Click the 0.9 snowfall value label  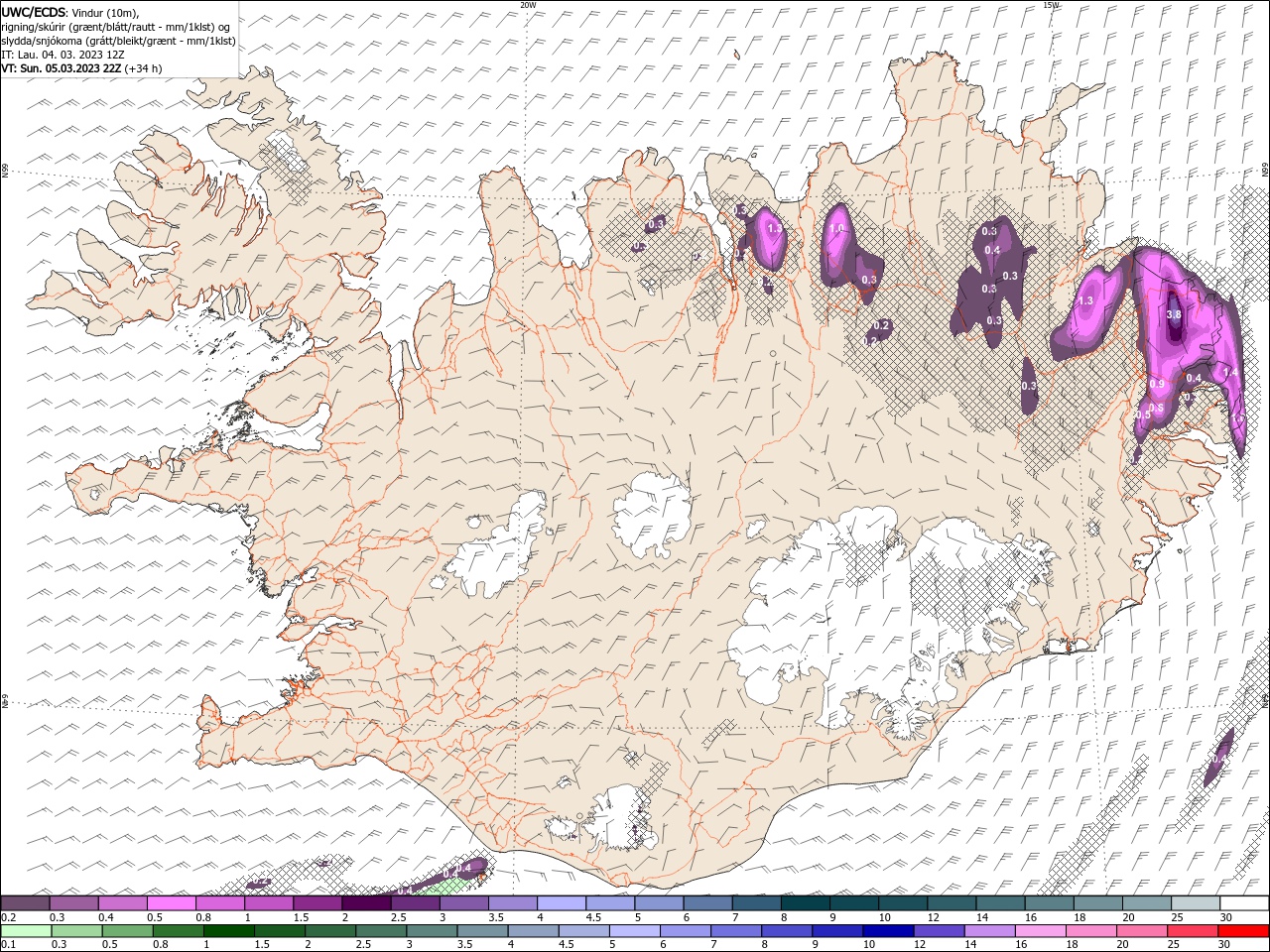[x=1157, y=384]
